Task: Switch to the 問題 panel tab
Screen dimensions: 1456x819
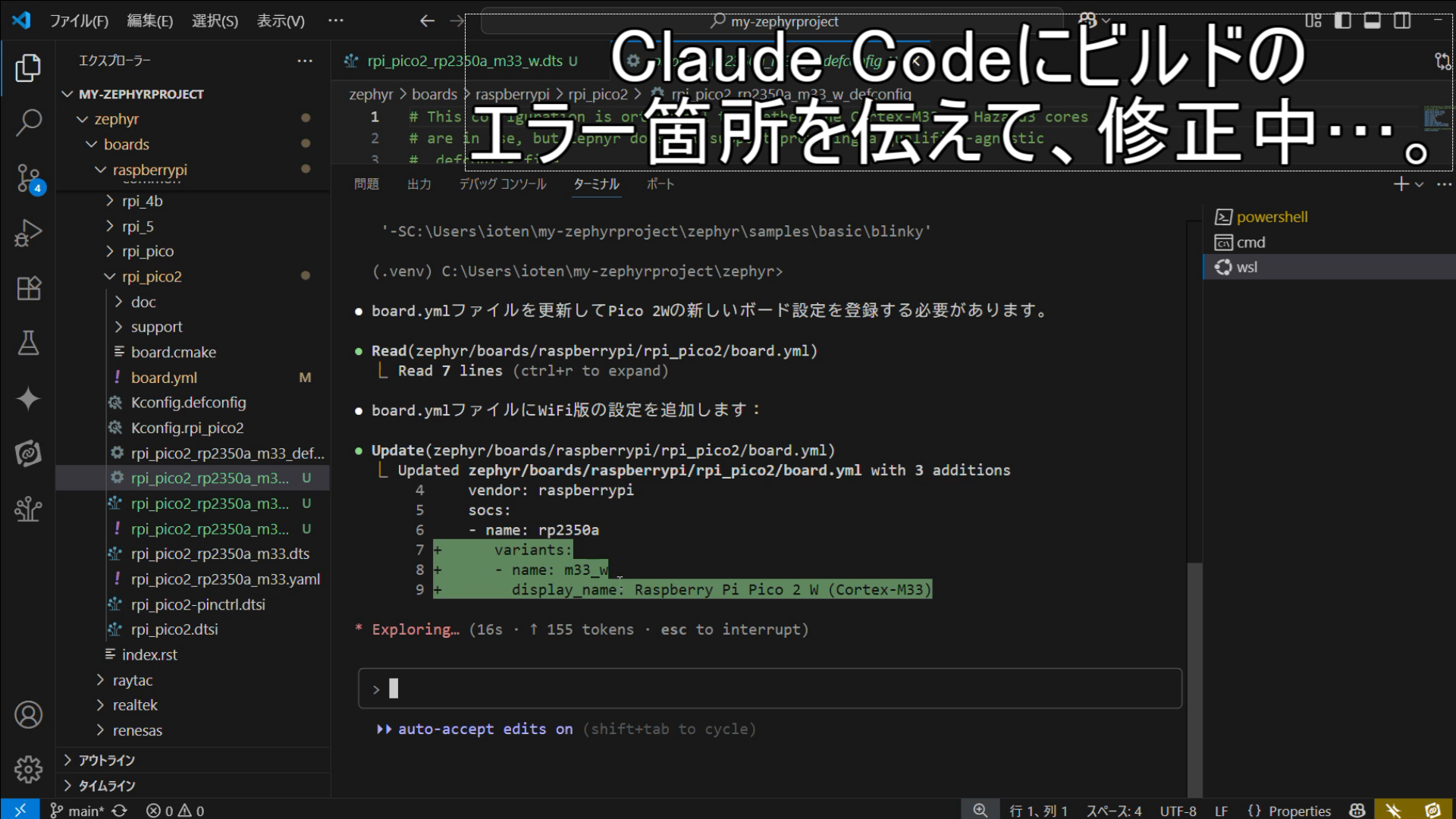Action: click(x=366, y=184)
